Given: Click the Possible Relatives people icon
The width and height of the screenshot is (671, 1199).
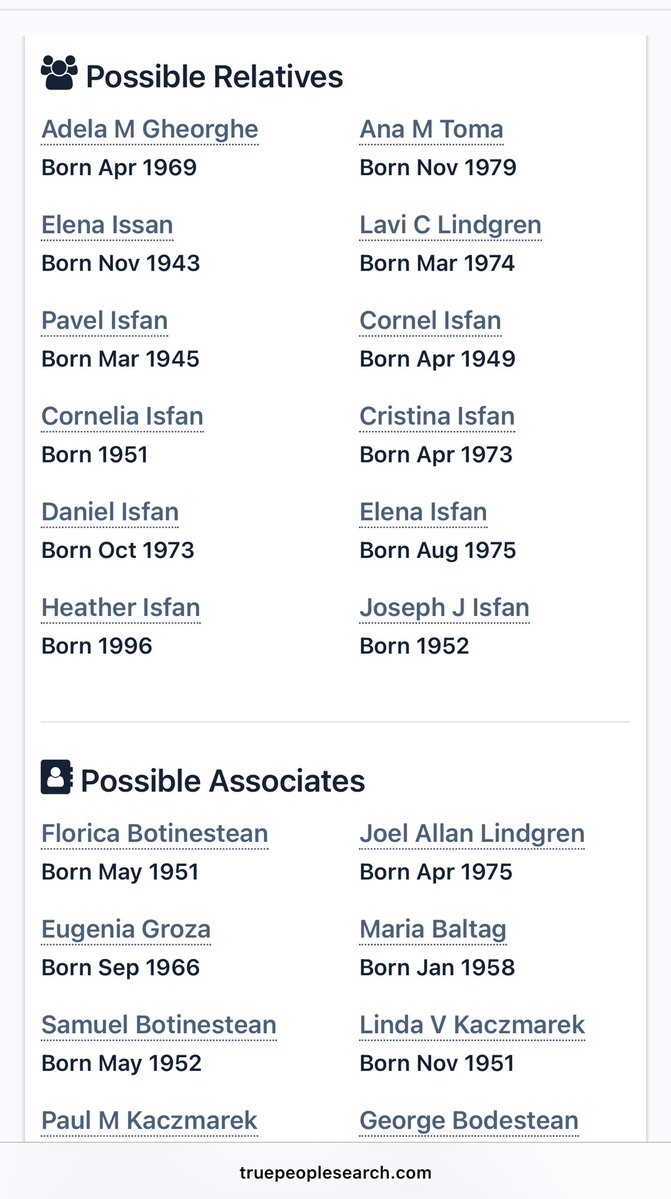Looking at the screenshot, I should coord(59,73).
